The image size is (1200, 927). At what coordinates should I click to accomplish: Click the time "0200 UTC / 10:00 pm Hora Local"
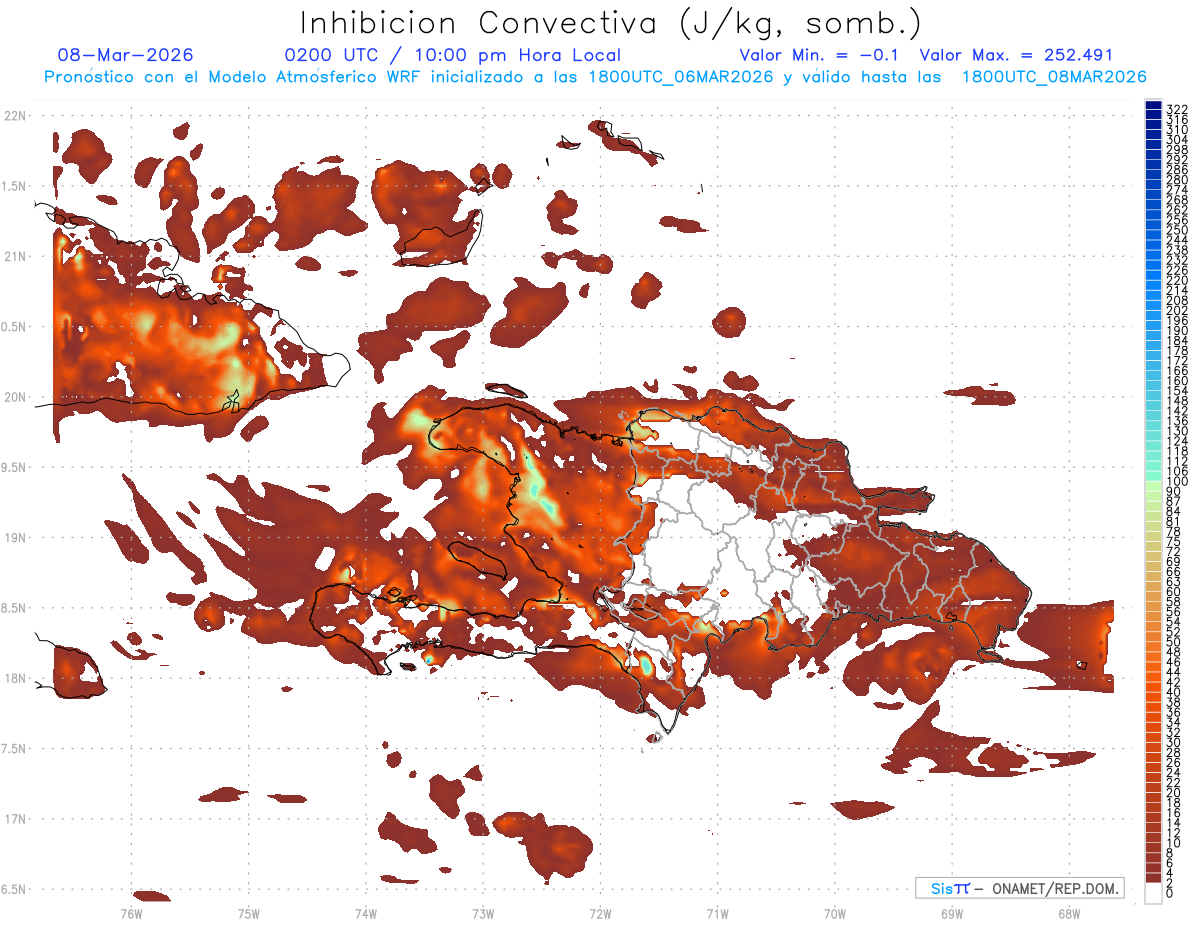click(x=453, y=55)
